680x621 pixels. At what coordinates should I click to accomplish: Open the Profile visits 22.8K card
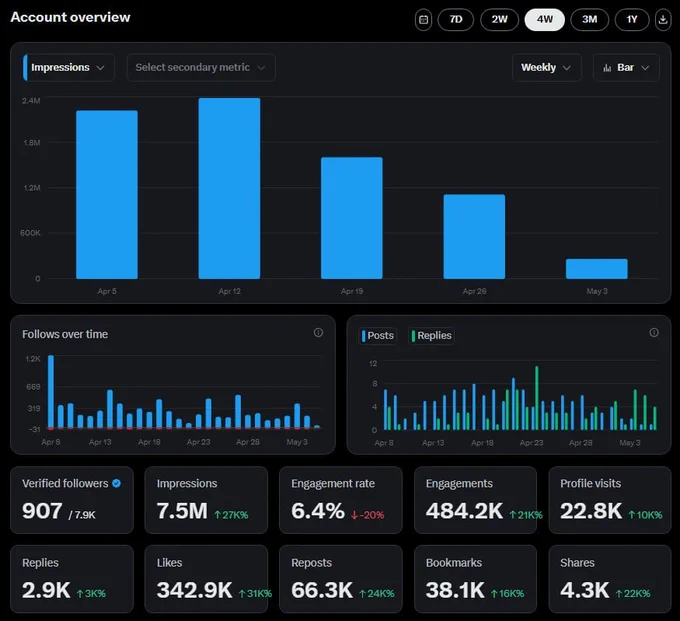(x=610, y=500)
